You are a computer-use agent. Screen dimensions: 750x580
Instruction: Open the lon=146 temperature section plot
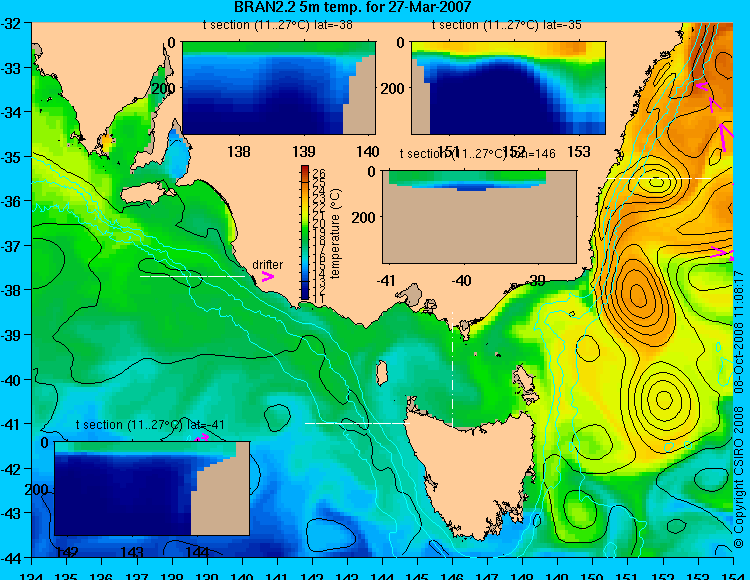coord(479,217)
